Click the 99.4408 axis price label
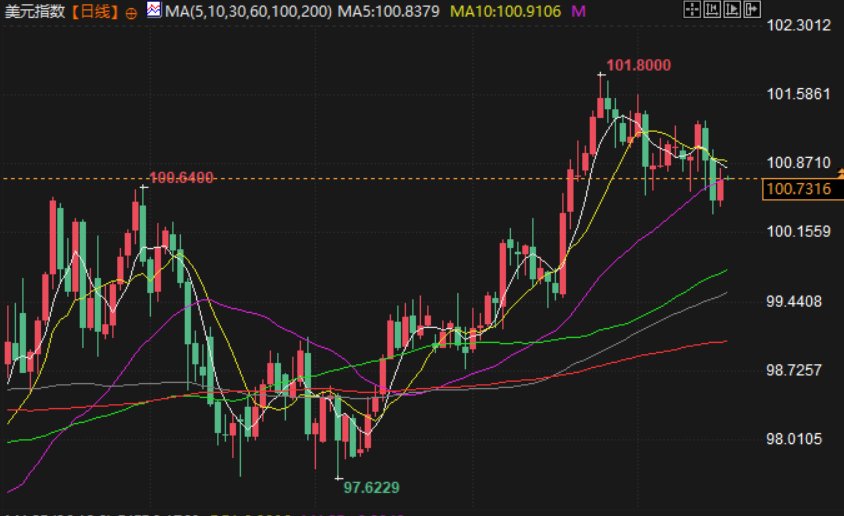This screenshot has height=516, width=844. point(794,301)
